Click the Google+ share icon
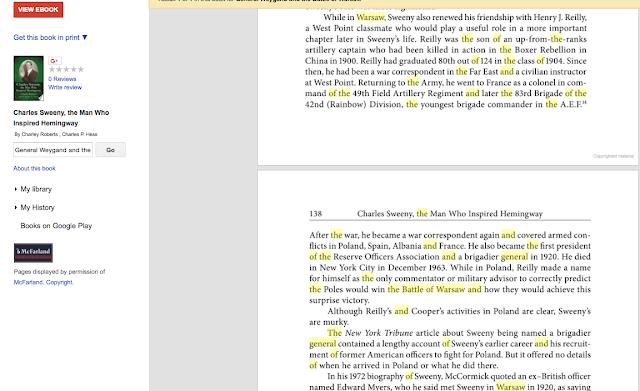The height and width of the screenshot is (391, 640). (55, 61)
